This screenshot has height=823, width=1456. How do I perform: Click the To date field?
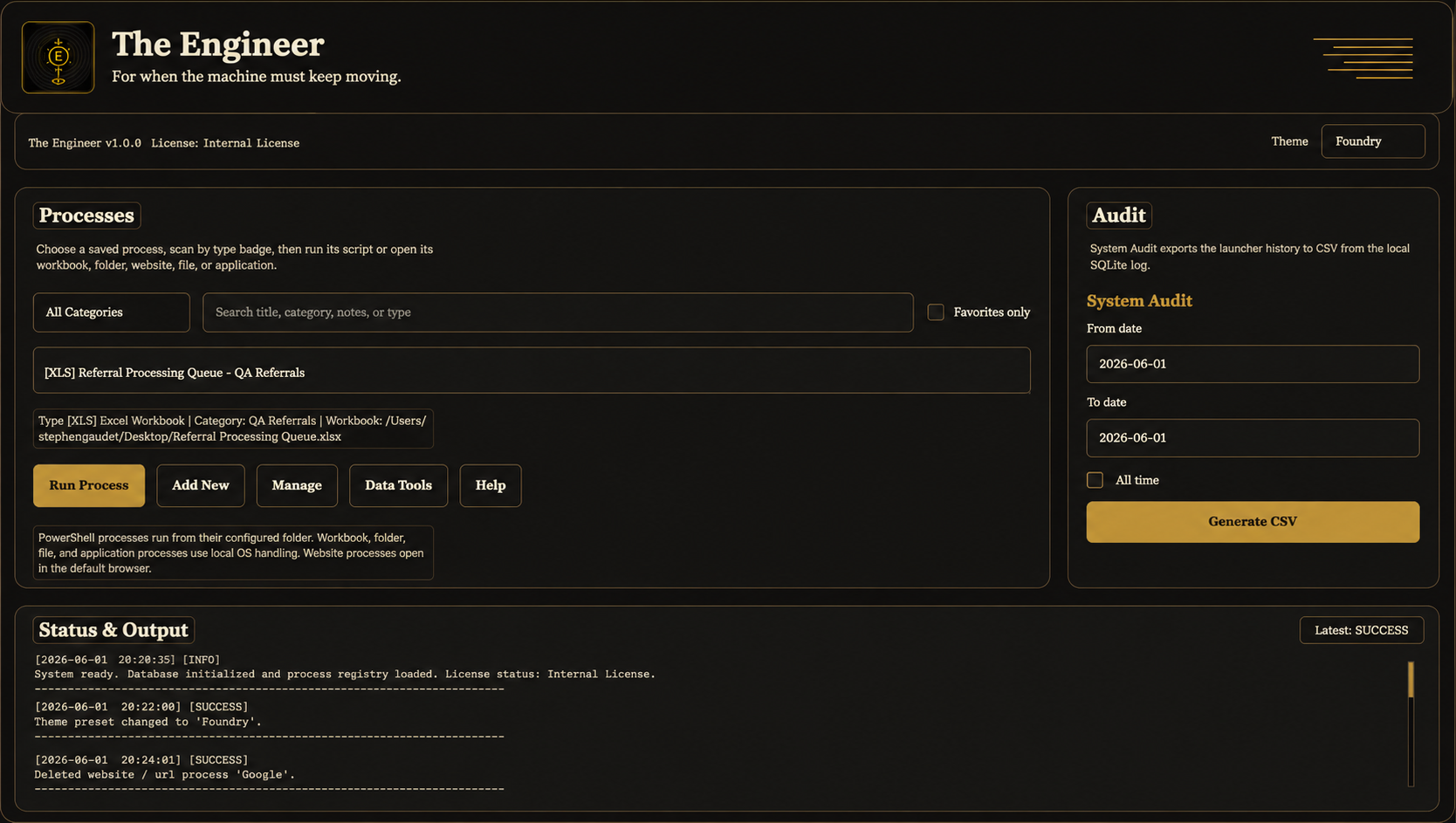1253,438
